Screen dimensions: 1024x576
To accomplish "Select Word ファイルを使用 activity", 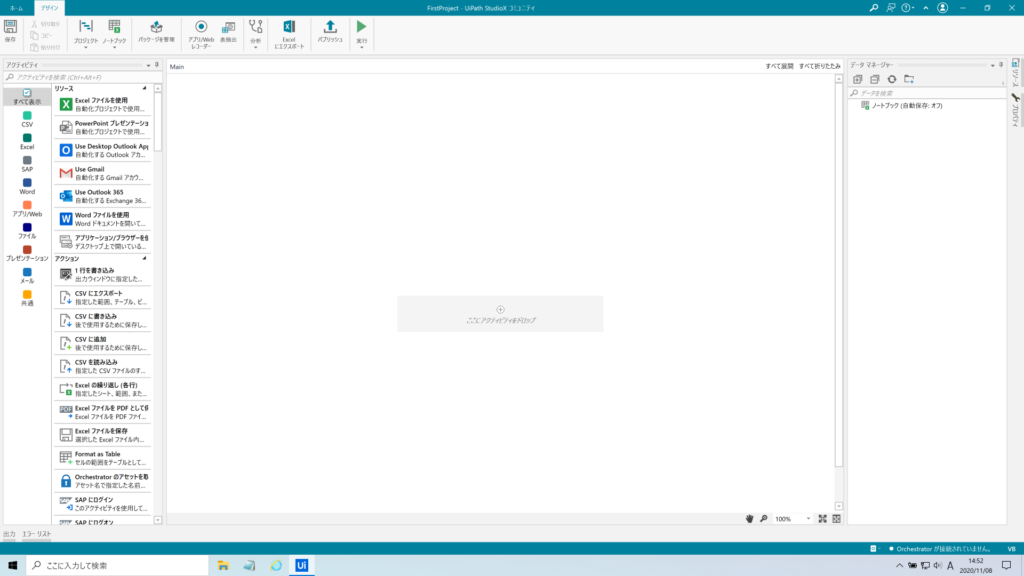I will 103,219.
